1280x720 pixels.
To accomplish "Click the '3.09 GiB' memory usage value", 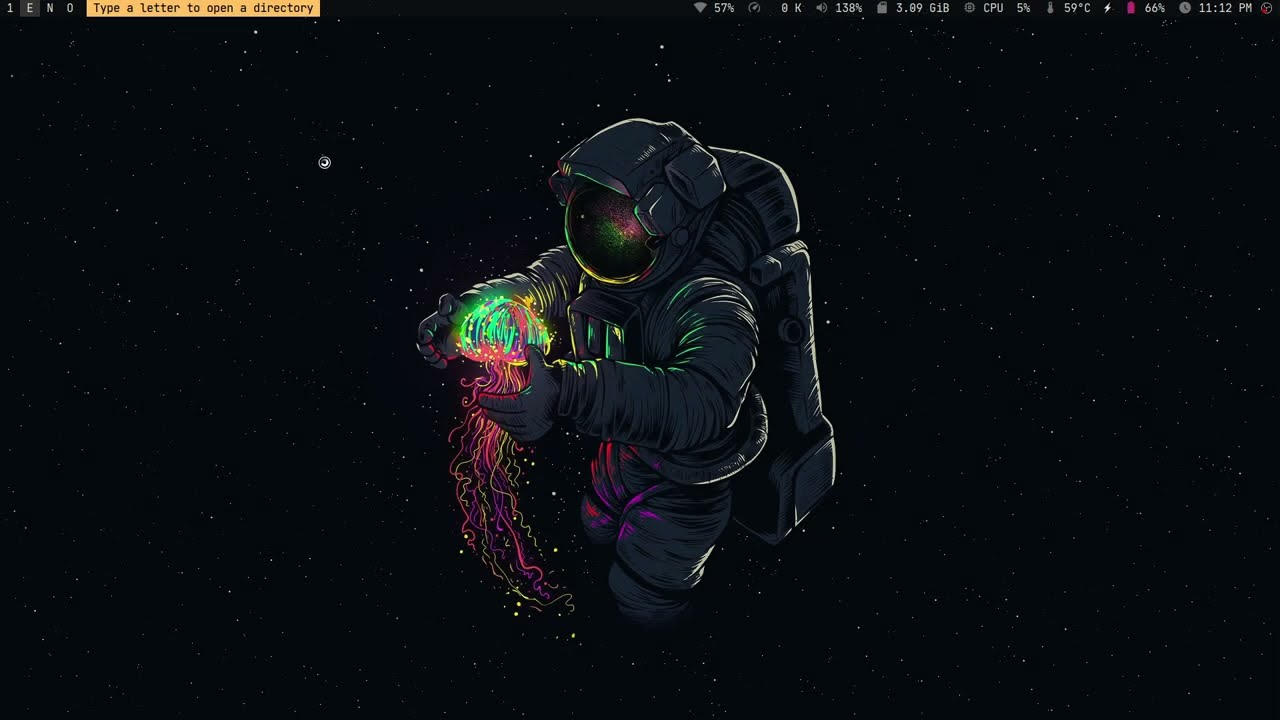I will point(923,8).
